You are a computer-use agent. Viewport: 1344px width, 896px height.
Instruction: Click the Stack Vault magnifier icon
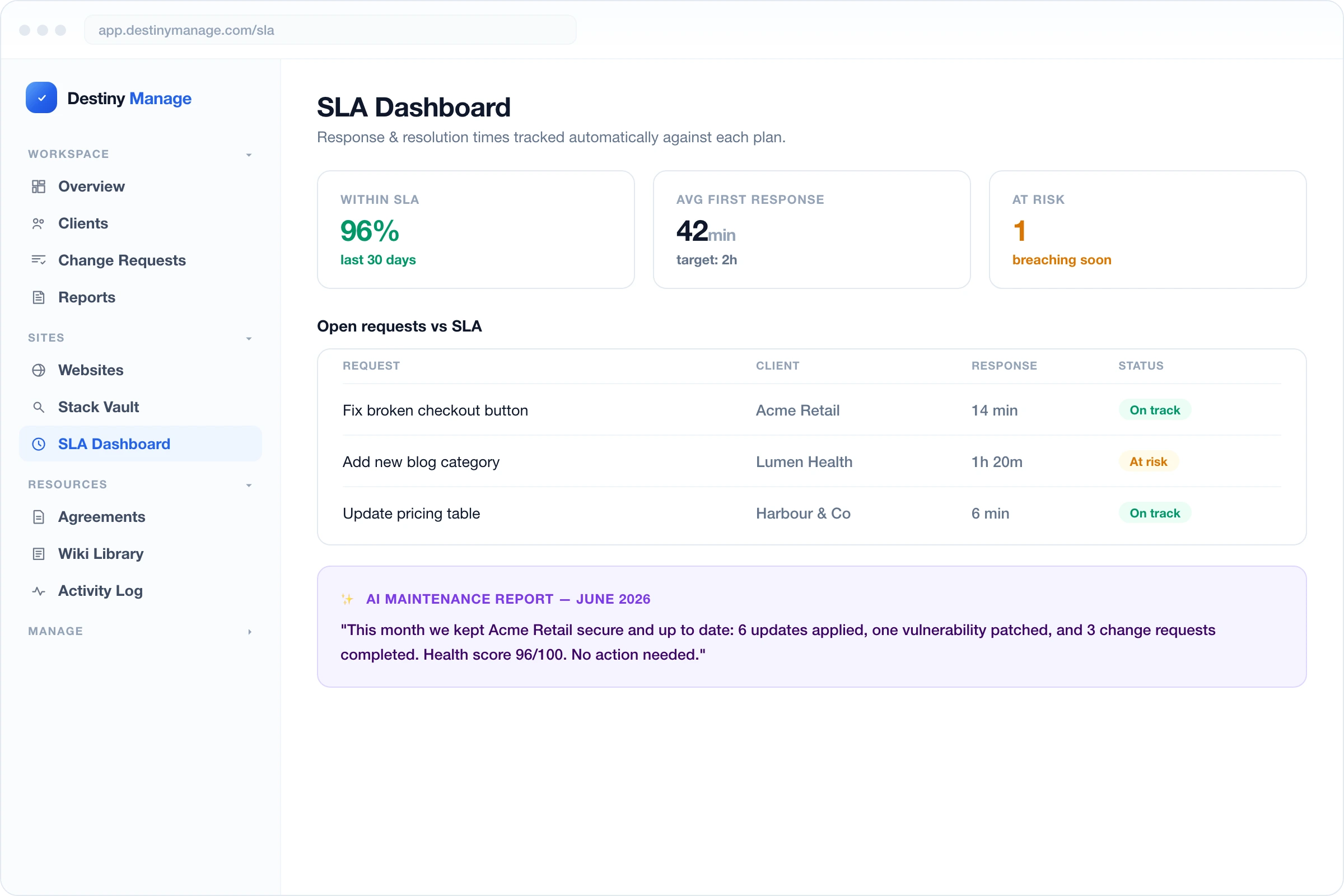tap(38, 407)
